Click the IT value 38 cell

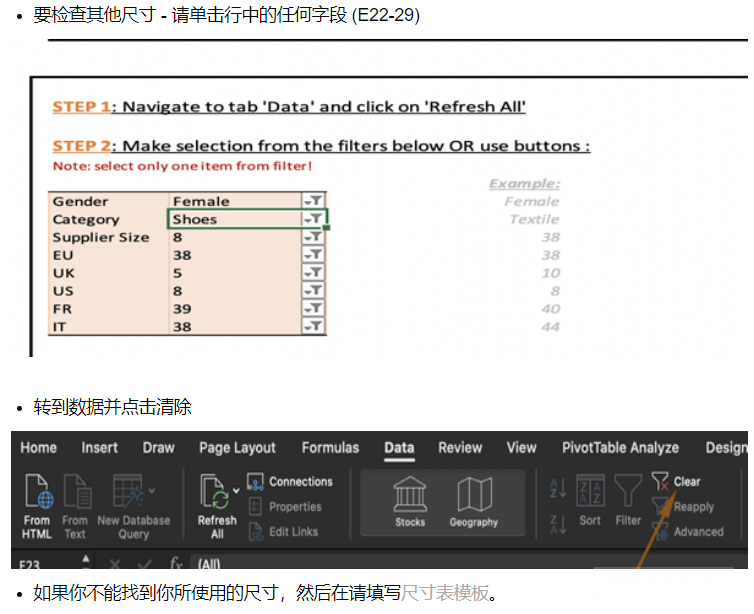click(x=235, y=326)
